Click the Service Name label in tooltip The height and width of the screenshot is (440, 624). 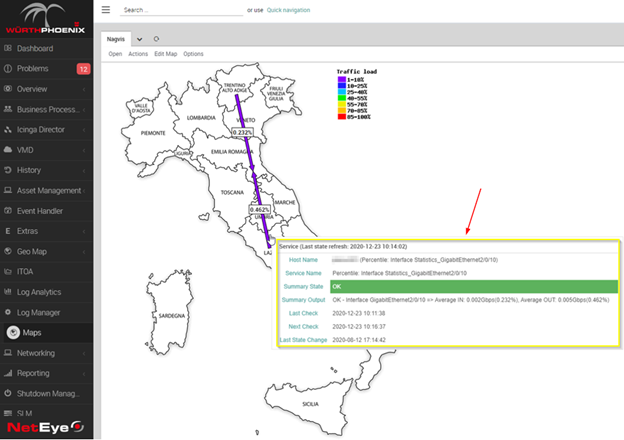point(303,273)
